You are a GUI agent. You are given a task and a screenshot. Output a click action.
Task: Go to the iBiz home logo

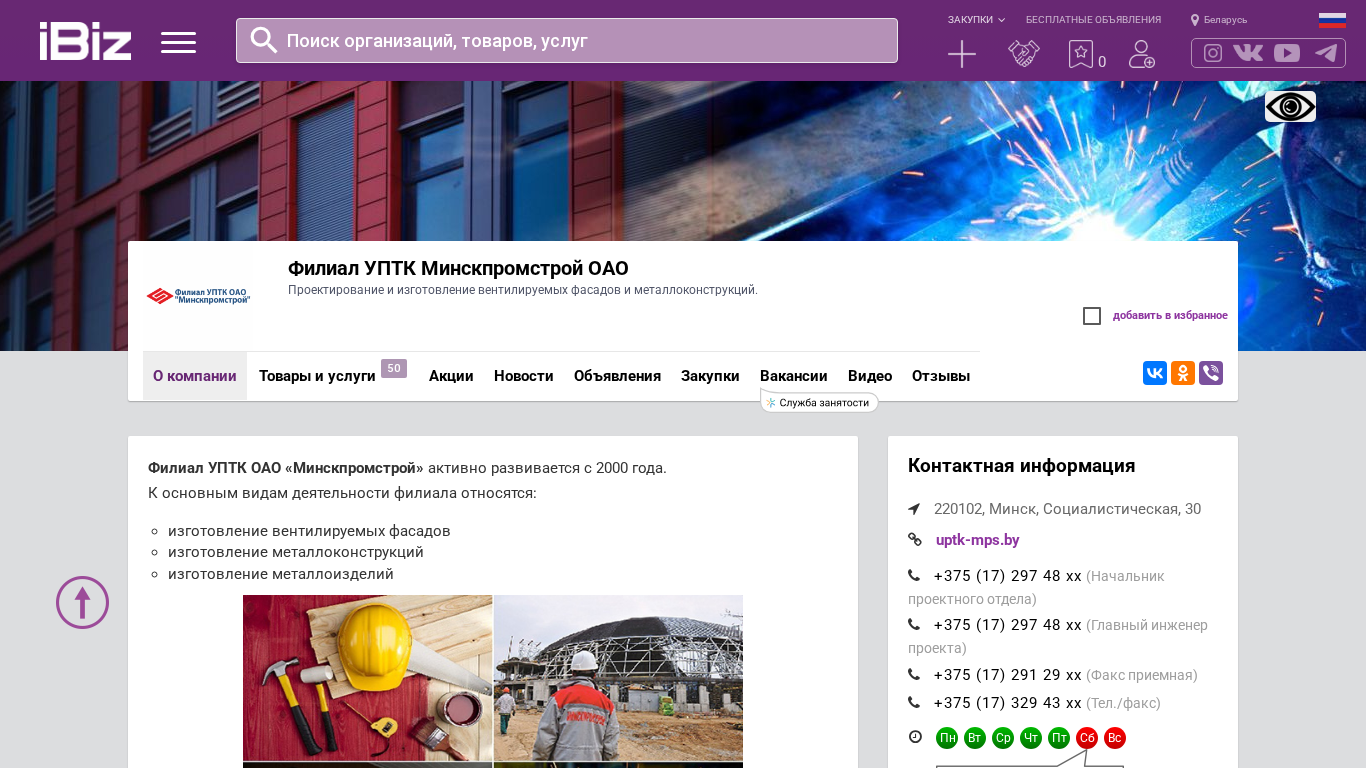pyautogui.click(x=85, y=41)
